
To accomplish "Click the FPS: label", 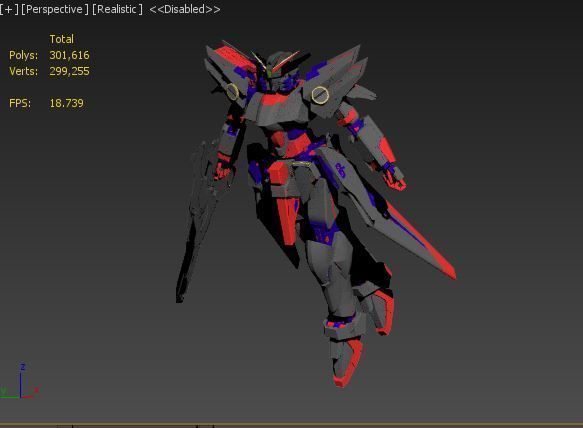I will tap(20, 103).
